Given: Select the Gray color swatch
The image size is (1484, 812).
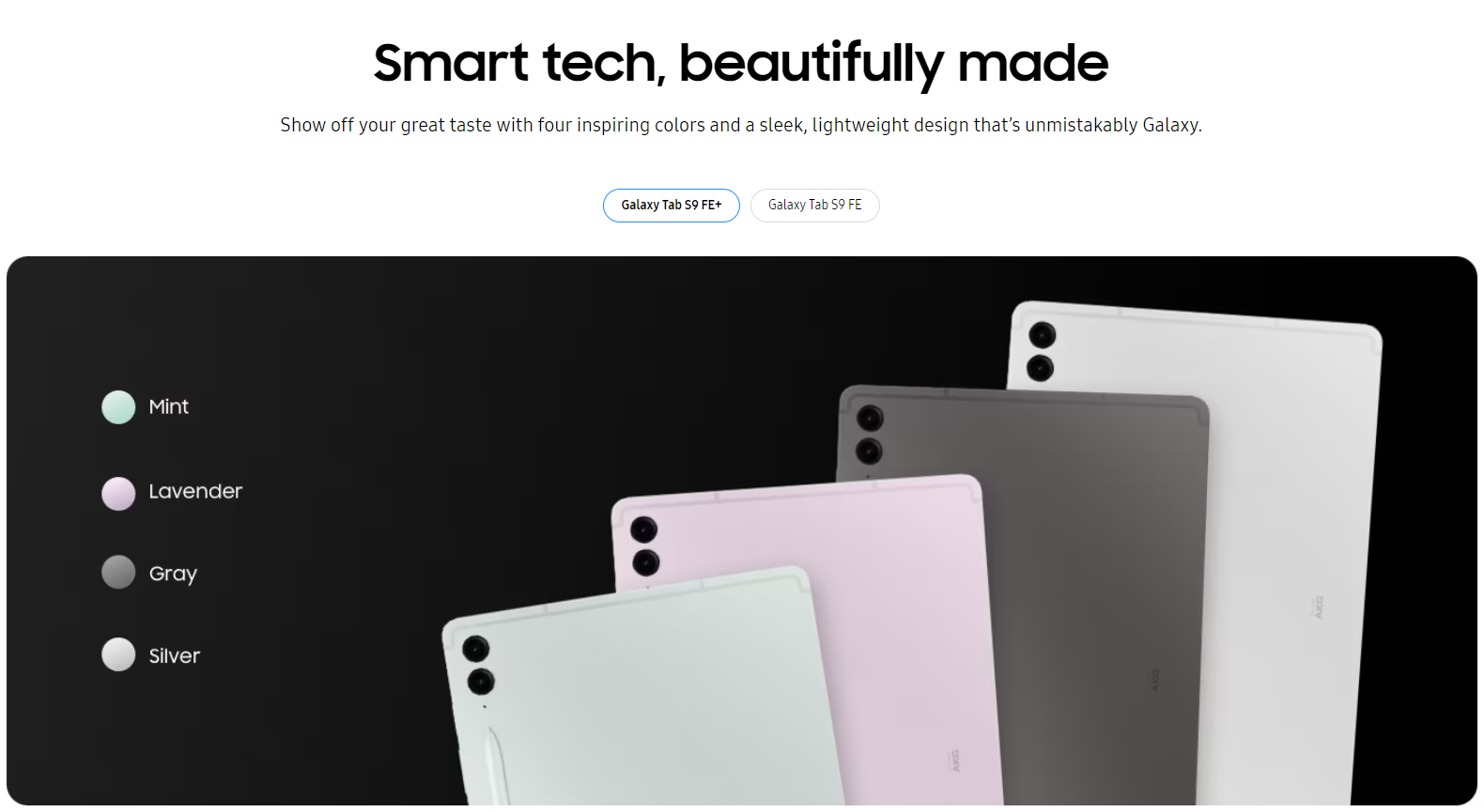Looking at the screenshot, I should [x=118, y=572].
